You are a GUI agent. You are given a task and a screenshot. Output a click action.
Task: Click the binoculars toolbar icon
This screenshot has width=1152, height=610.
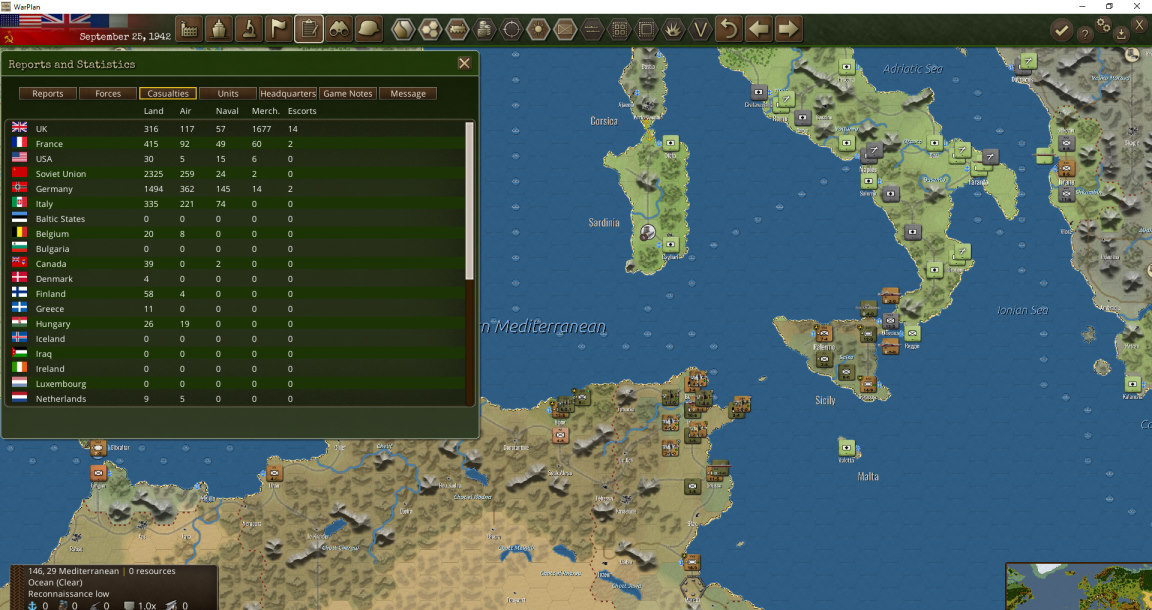pyautogui.click(x=339, y=29)
